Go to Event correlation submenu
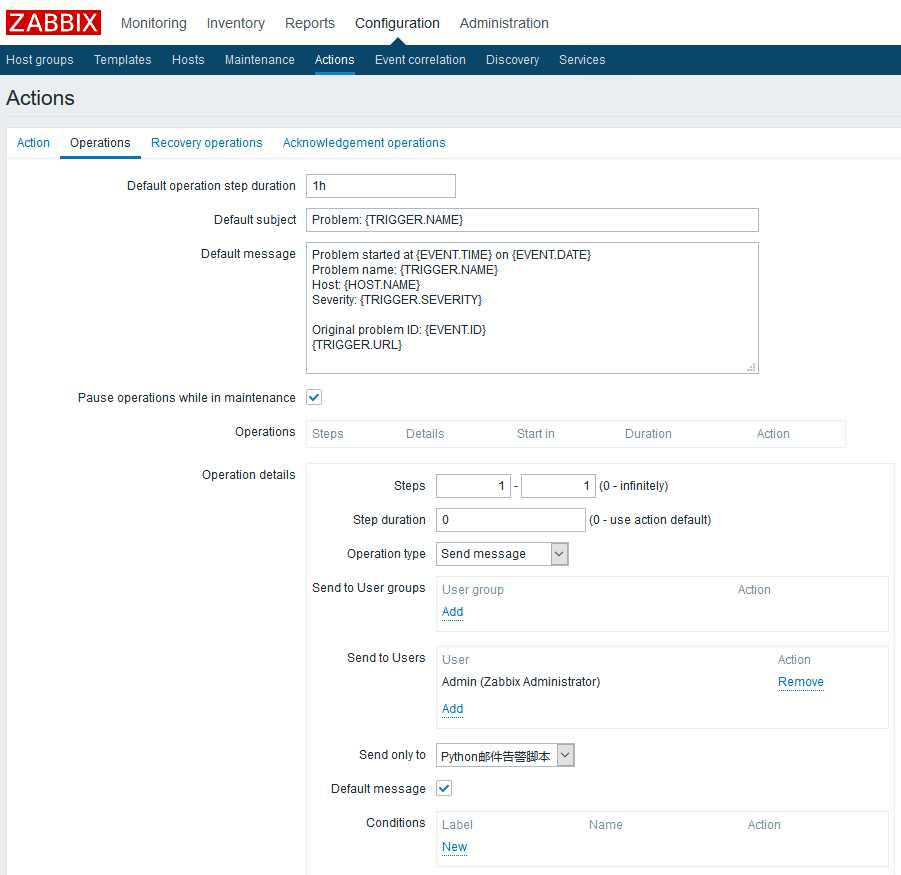 tap(420, 60)
